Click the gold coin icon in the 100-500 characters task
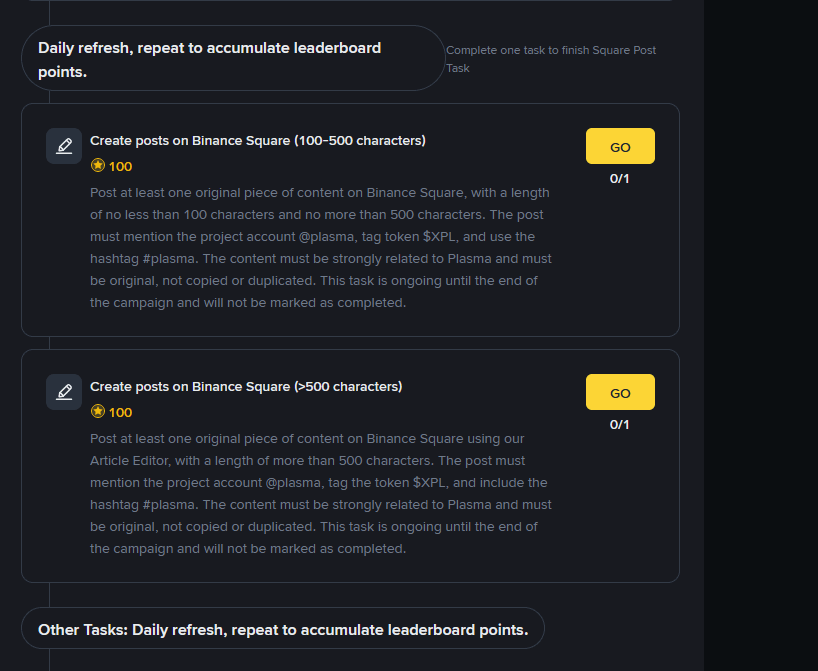The height and width of the screenshot is (671, 818). (98, 166)
